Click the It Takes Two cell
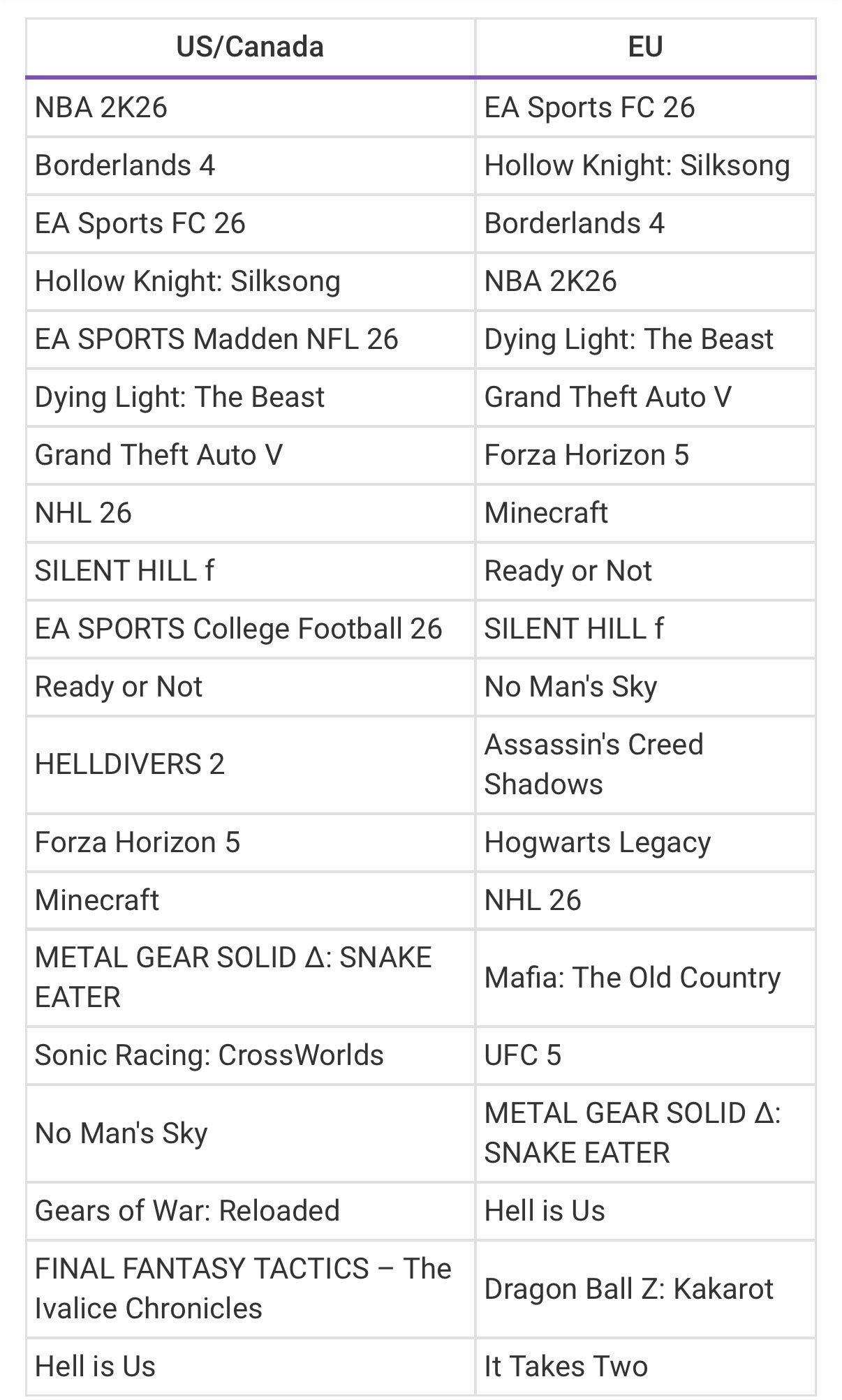 [x=566, y=1367]
